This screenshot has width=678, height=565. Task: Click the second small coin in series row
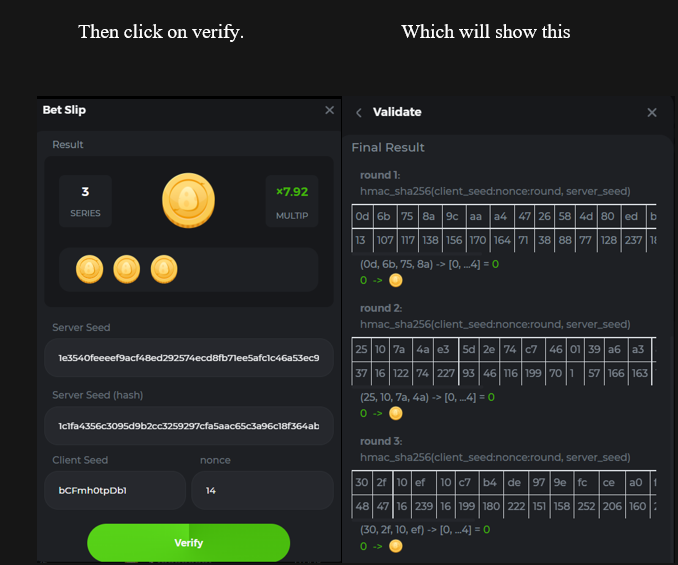point(126,269)
